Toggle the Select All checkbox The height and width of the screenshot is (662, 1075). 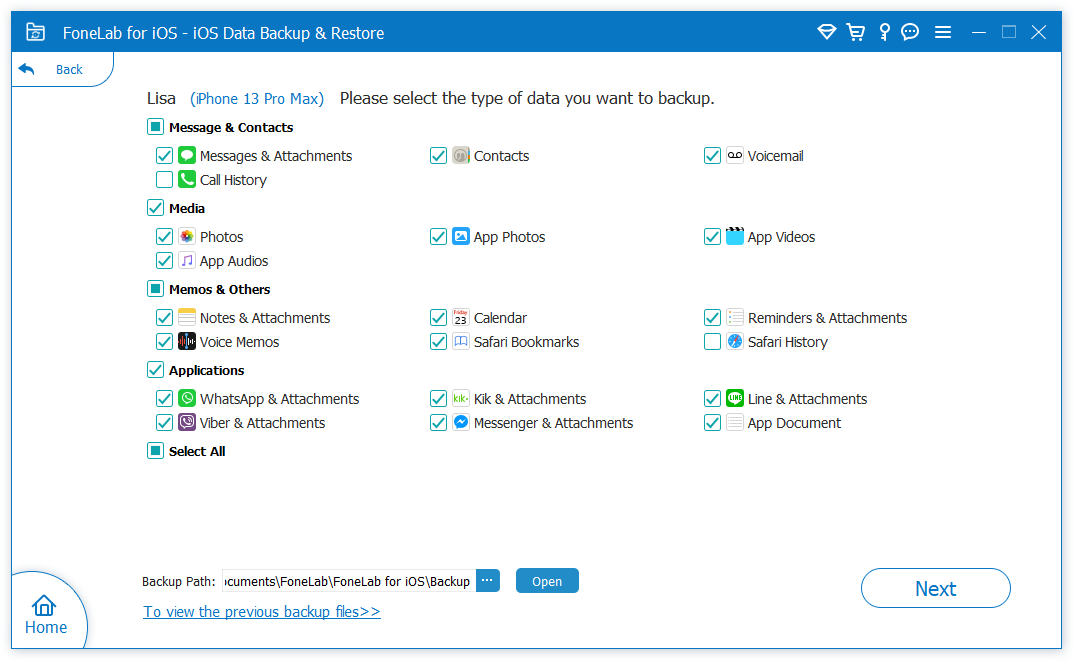(x=155, y=451)
